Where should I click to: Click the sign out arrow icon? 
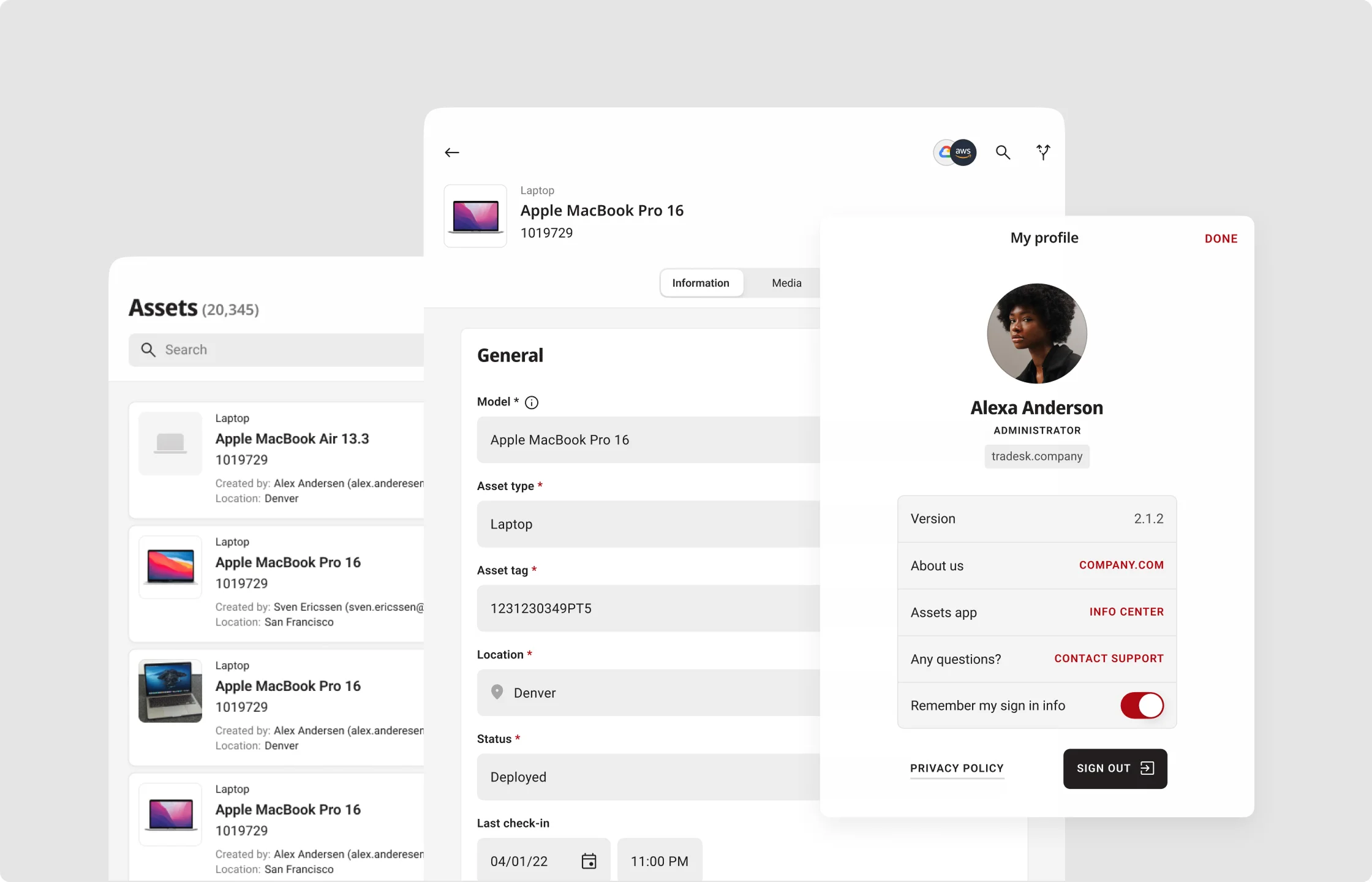[1147, 768]
